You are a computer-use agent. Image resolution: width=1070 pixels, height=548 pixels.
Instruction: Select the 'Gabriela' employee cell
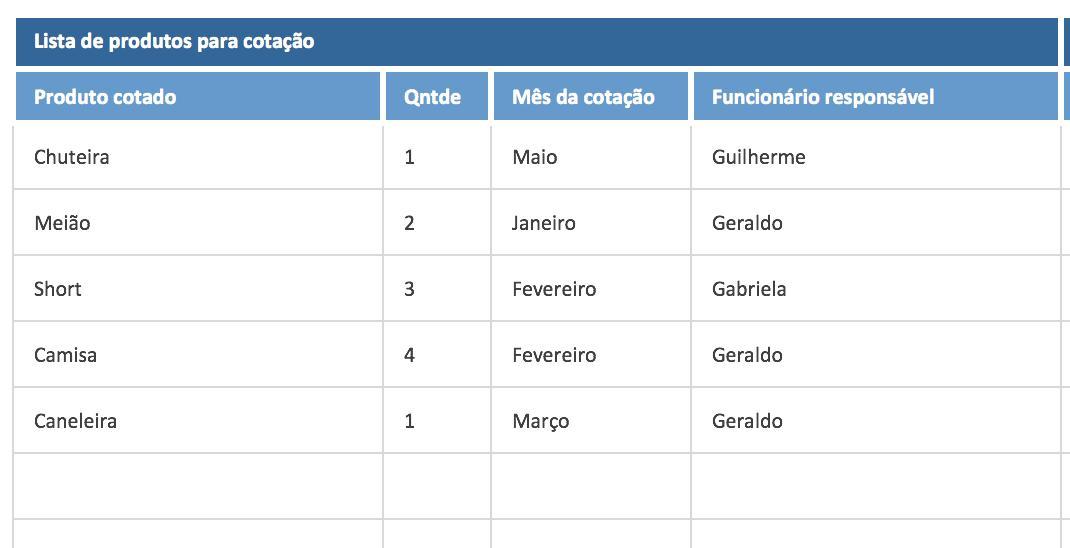pos(875,289)
